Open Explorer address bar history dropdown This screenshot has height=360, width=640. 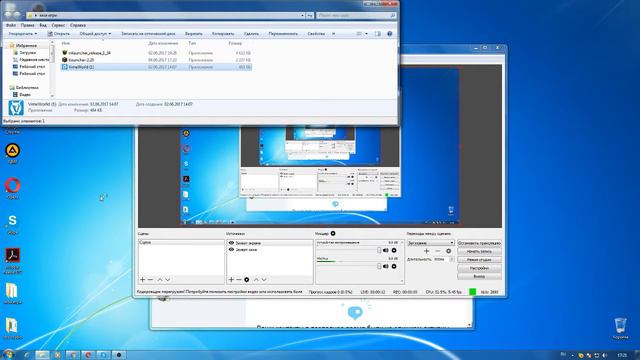[x=302, y=16]
